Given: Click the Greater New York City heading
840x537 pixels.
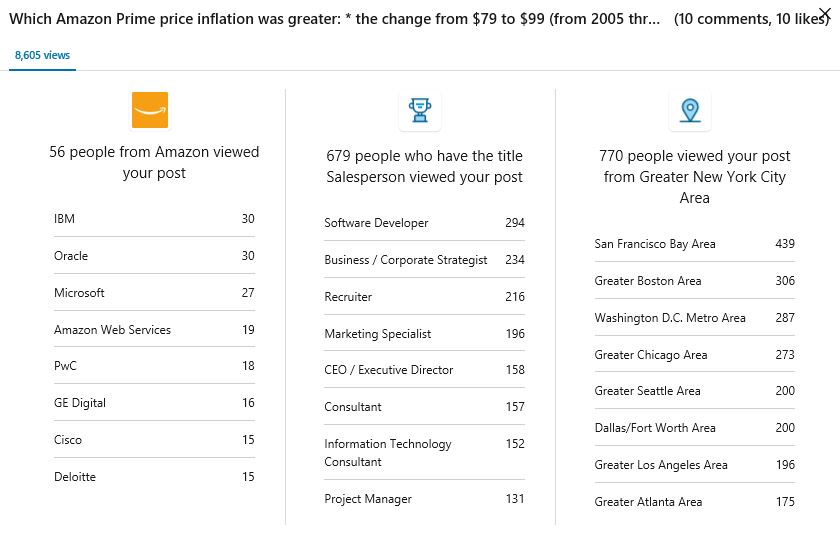Looking at the screenshot, I should (694, 177).
